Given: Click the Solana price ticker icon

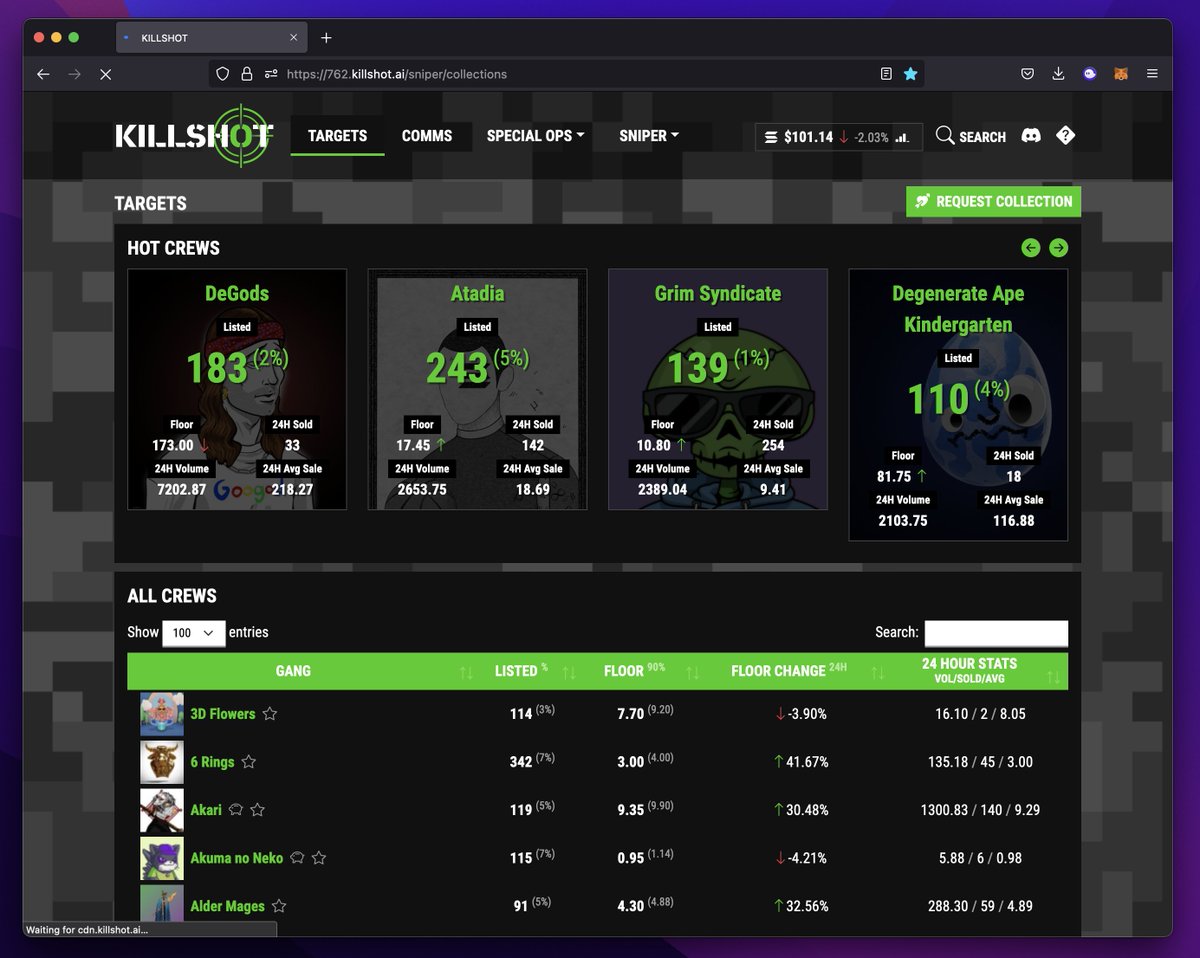Looking at the screenshot, I should click(x=770, y=136).
